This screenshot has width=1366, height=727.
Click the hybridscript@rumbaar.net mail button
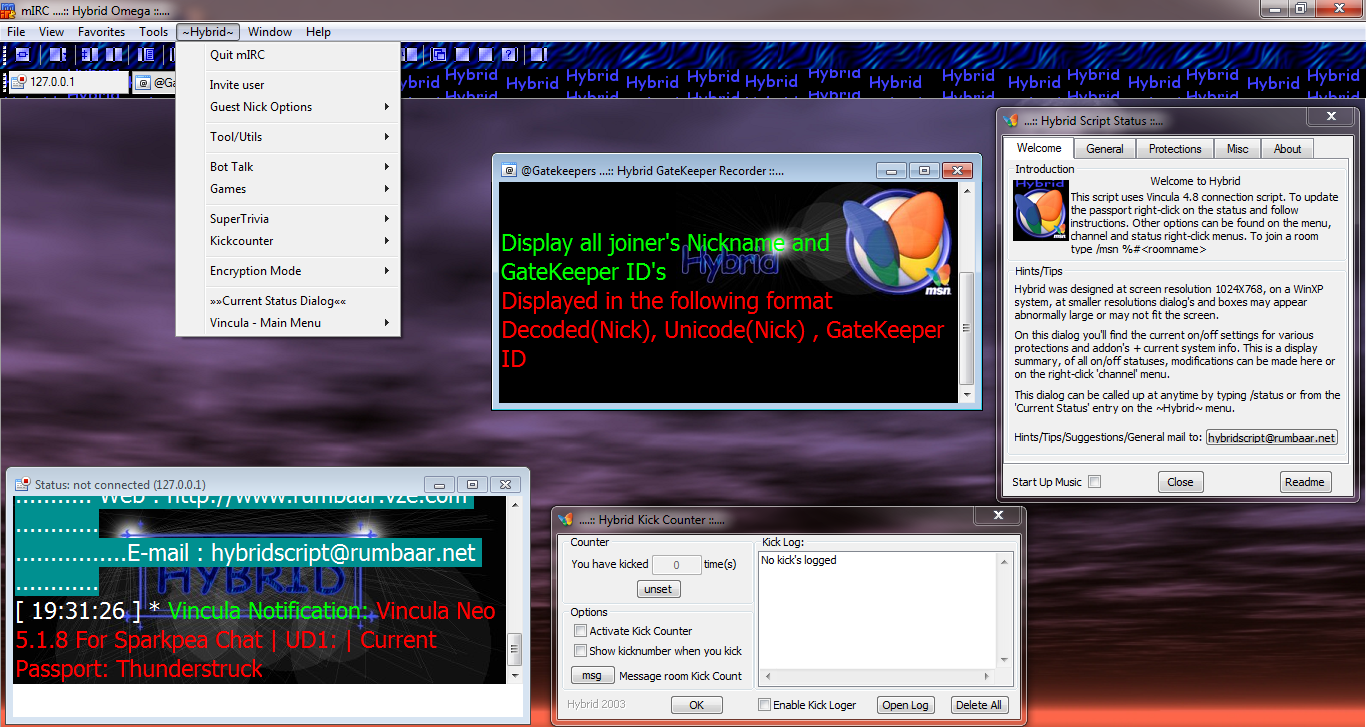1271,437
